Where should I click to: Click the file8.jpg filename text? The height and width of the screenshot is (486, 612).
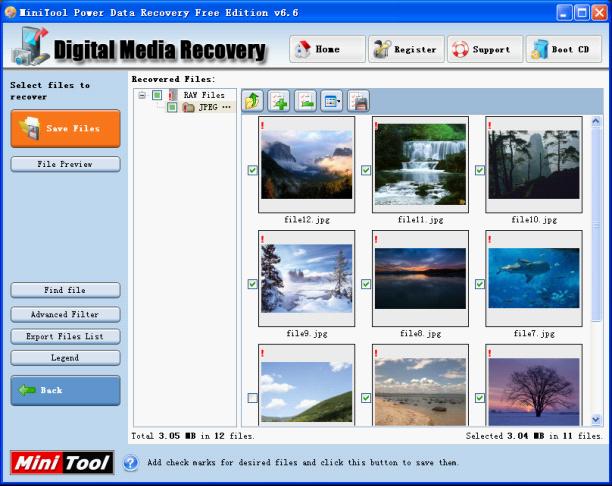[x=420, y=334]
